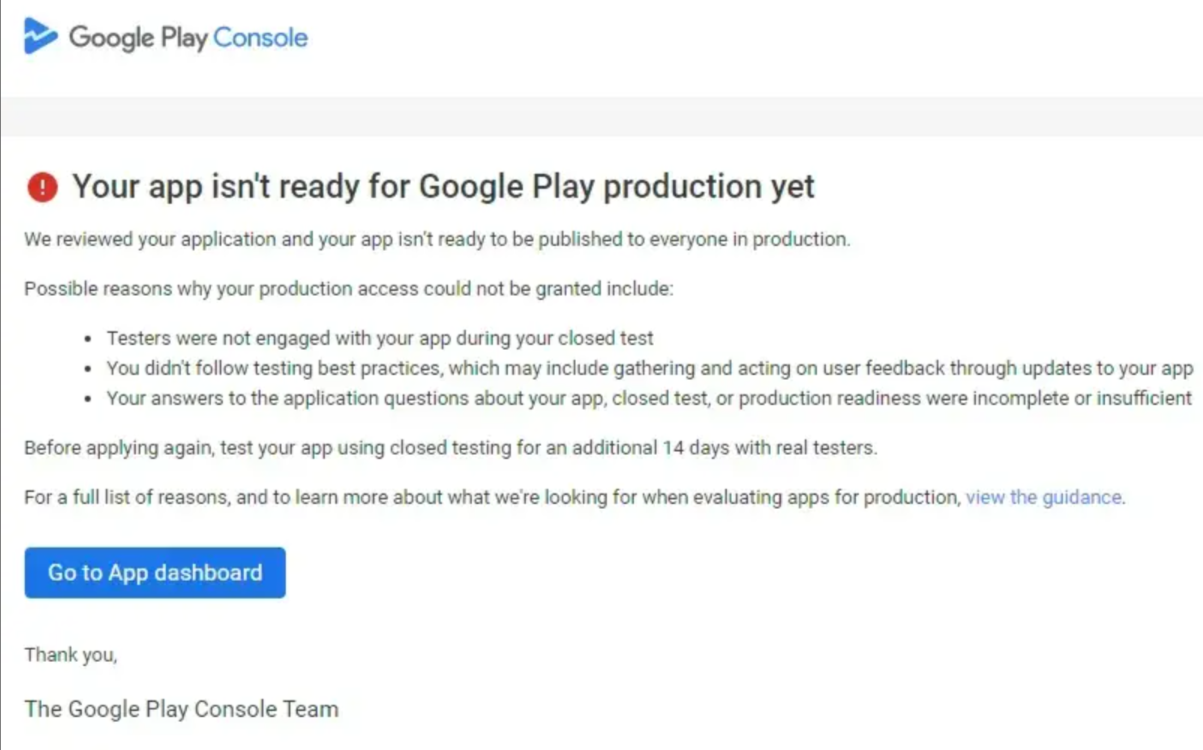Click the app isn't ready heading

(443, 187)
